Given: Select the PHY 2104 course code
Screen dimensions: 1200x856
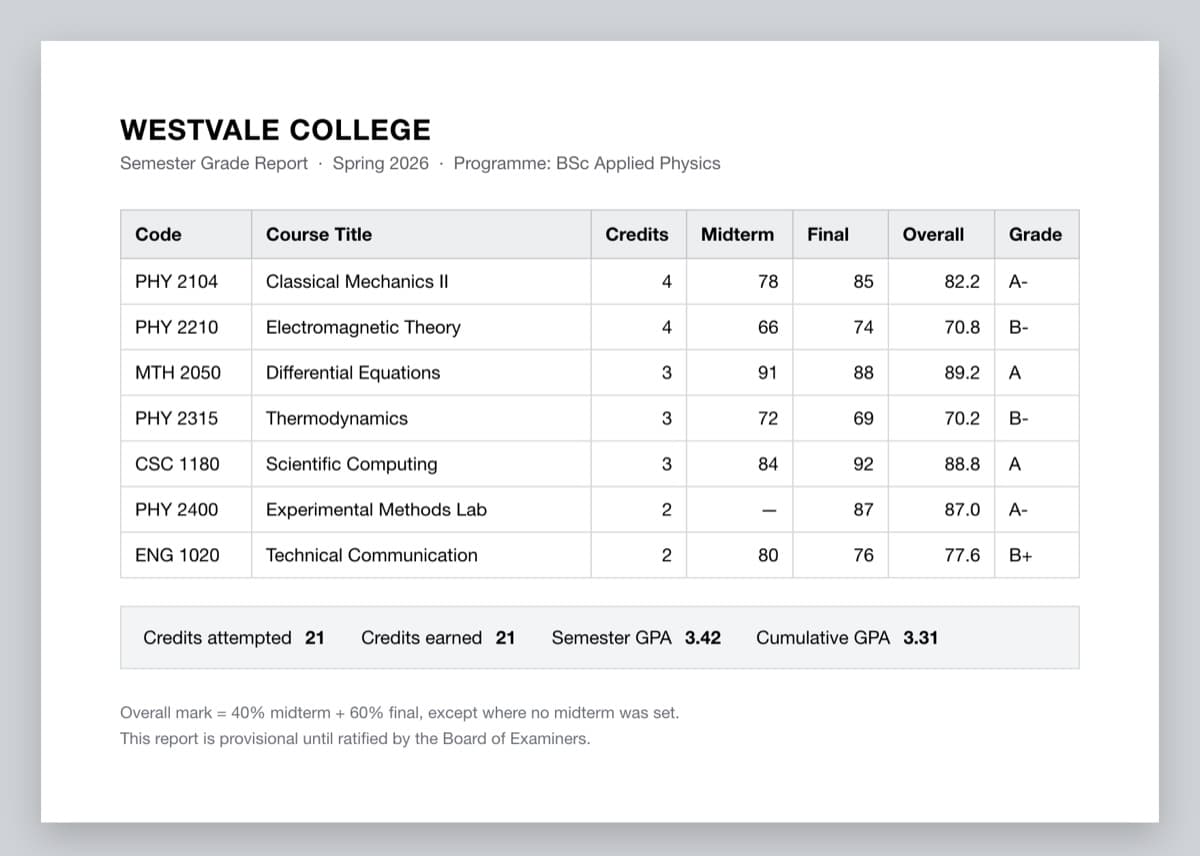Looking at the screenshot, I should click(x=176, y=282).
